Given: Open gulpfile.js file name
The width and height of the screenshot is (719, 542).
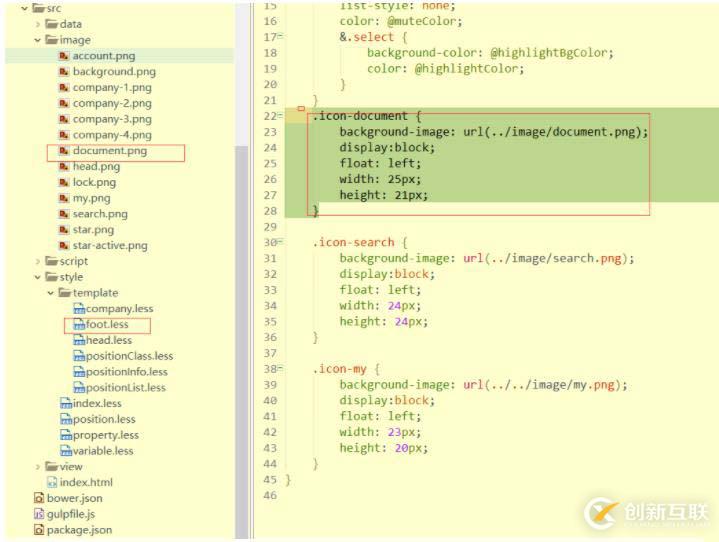Looking at the screenshot, I should (x=71, y=514).
